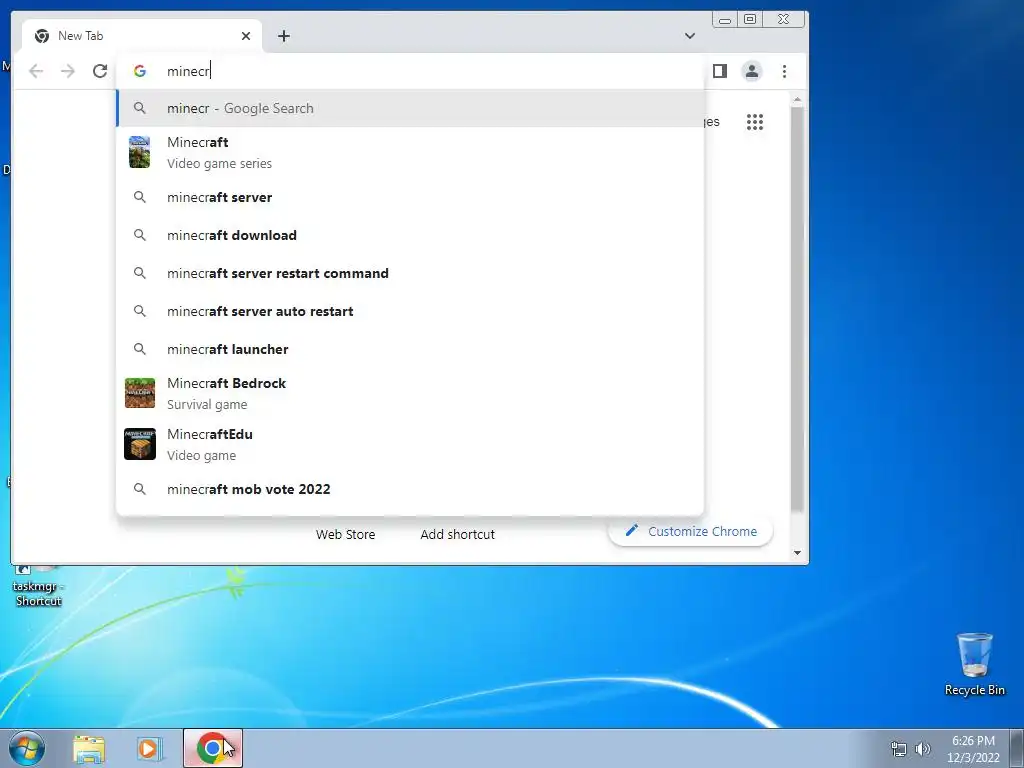
Task: Go back with the back arrow
Action: [x=36, y=71]
